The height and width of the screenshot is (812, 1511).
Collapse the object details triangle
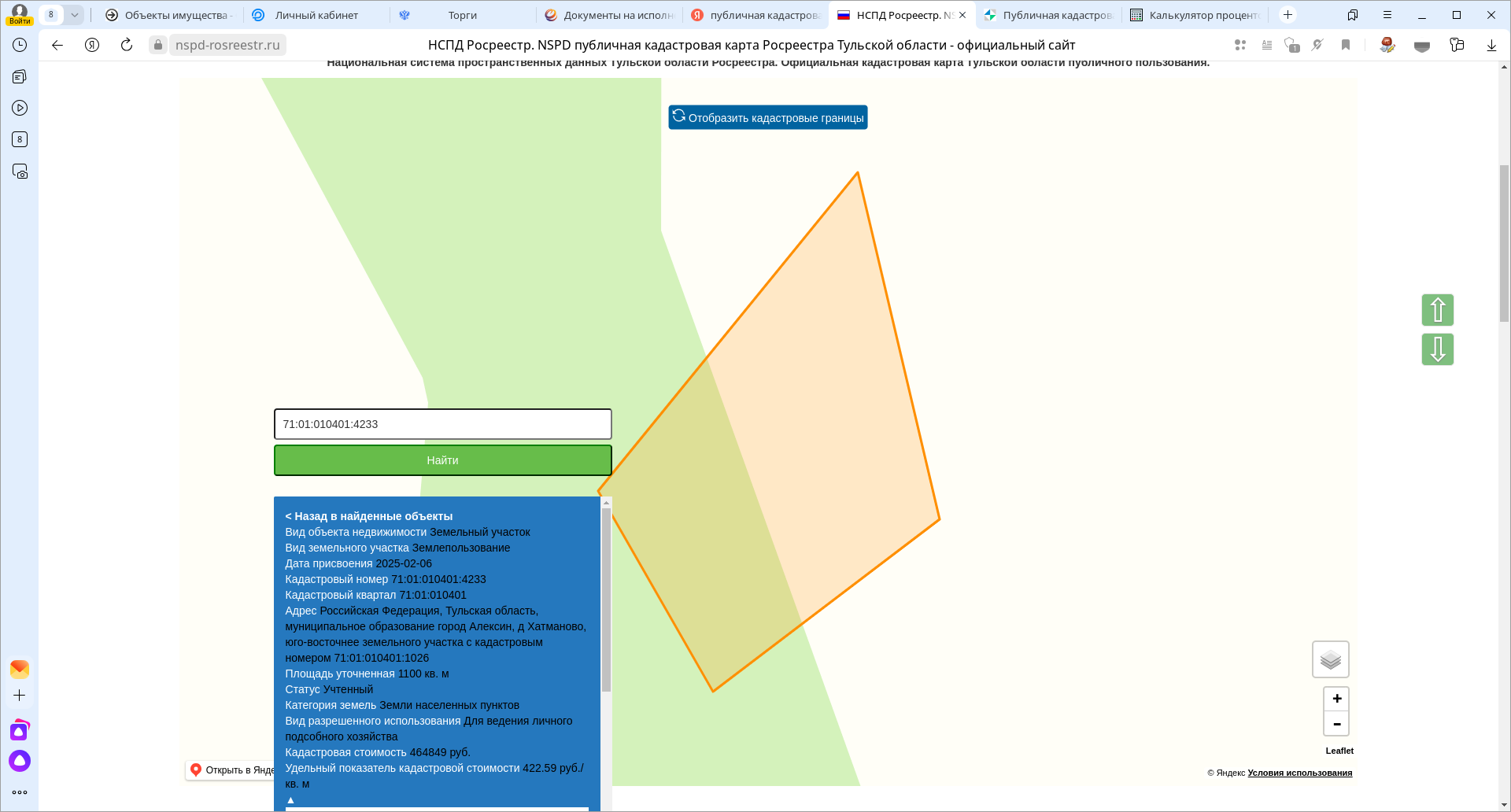click(x=290, y=799)
